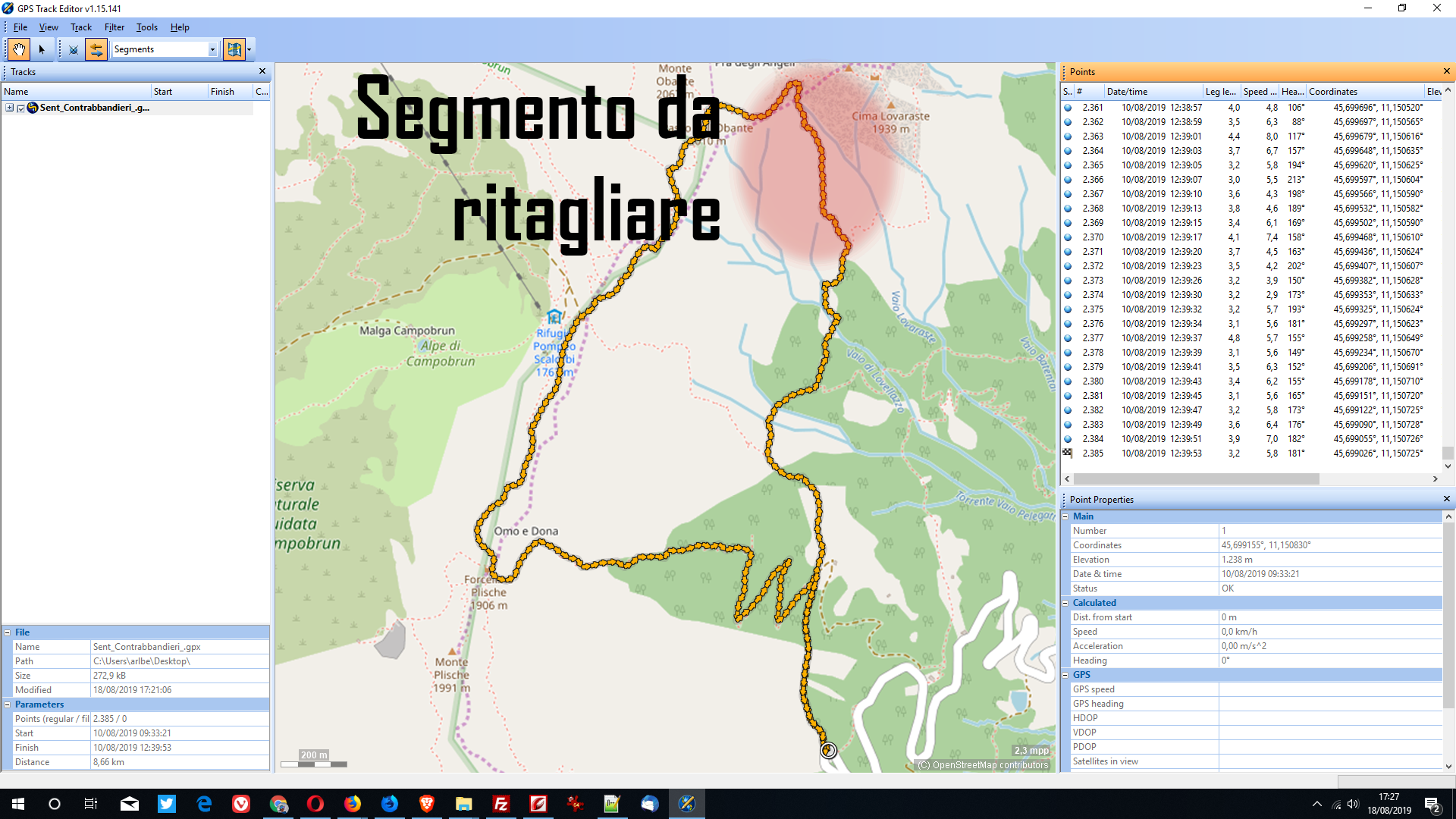The width and height of the screenshot is (1456, 819).
Task: Click the hide points toolbar icon
Action: click(73, 49)
